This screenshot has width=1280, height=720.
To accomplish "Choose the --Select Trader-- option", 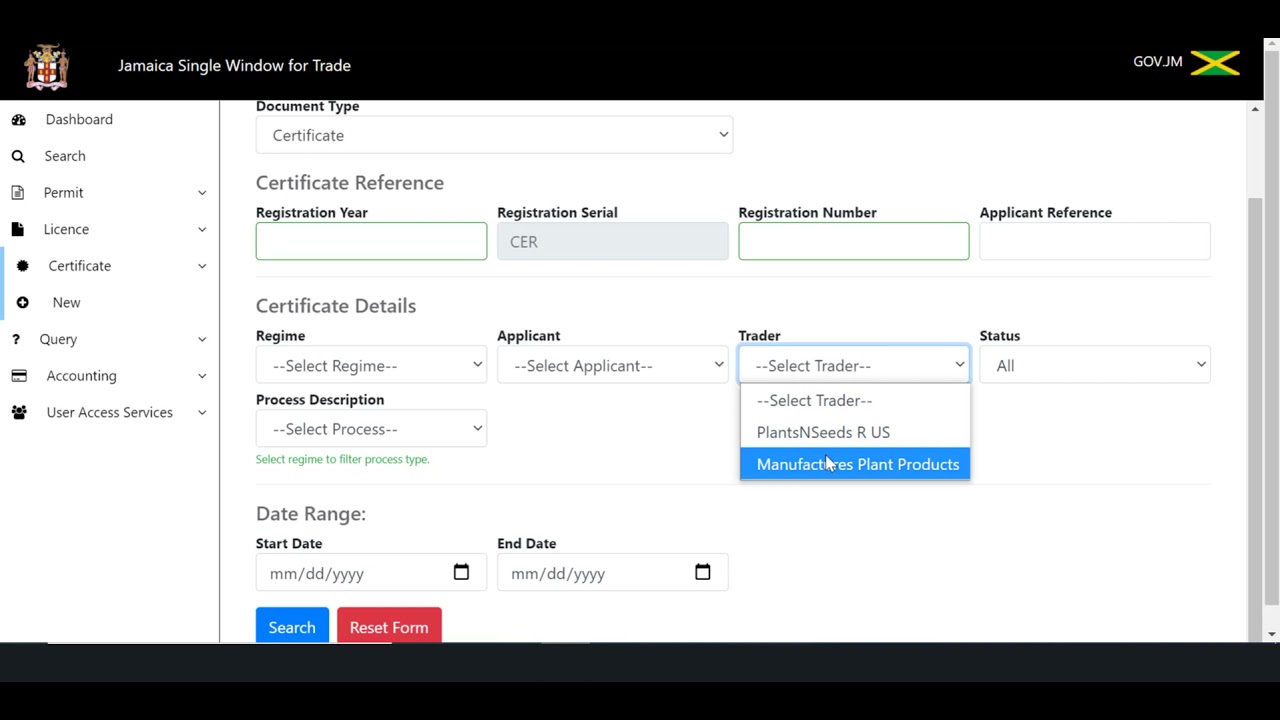I will pyautogui.click(x=855, y=400).
